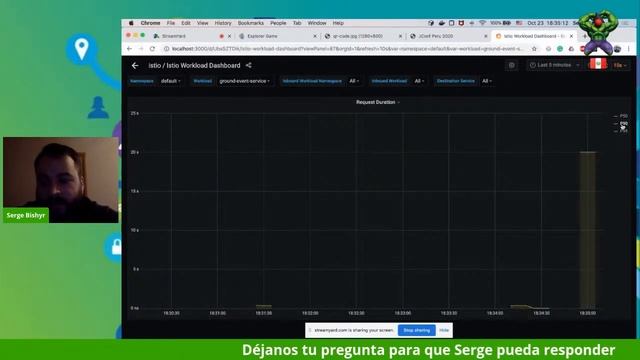Open the Inbound Workload 'All' dropdown
Image resolution: width=640 pixels, height=360 pixels.
tap(419, 81)
